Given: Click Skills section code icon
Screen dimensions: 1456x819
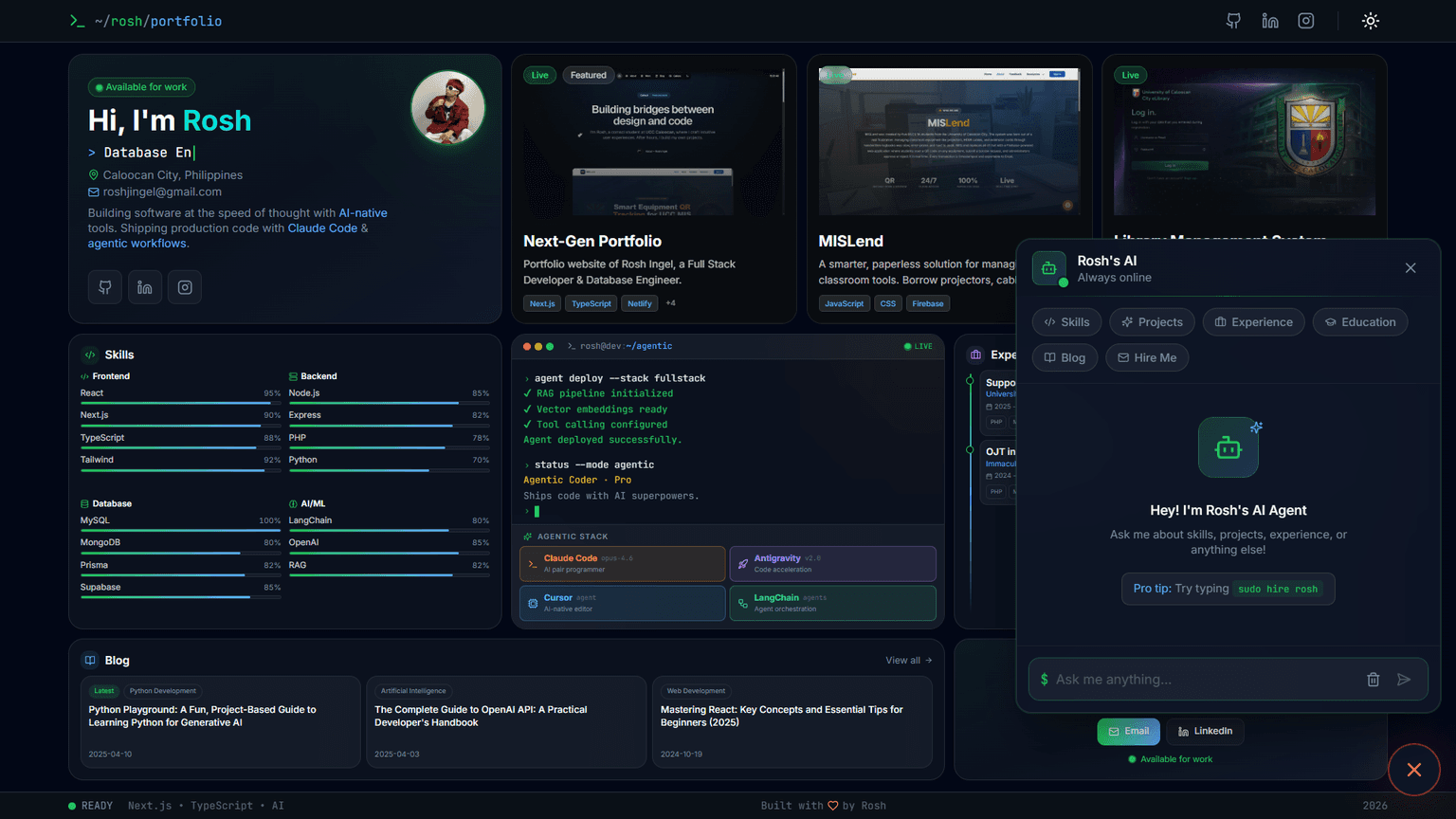Looking at the screenshot, I should (90, 355).
